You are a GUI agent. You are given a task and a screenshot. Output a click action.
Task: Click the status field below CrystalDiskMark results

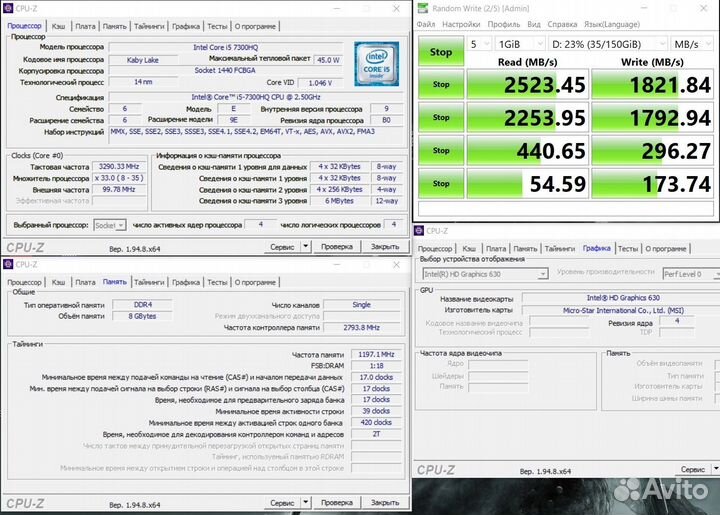[566, 208]
